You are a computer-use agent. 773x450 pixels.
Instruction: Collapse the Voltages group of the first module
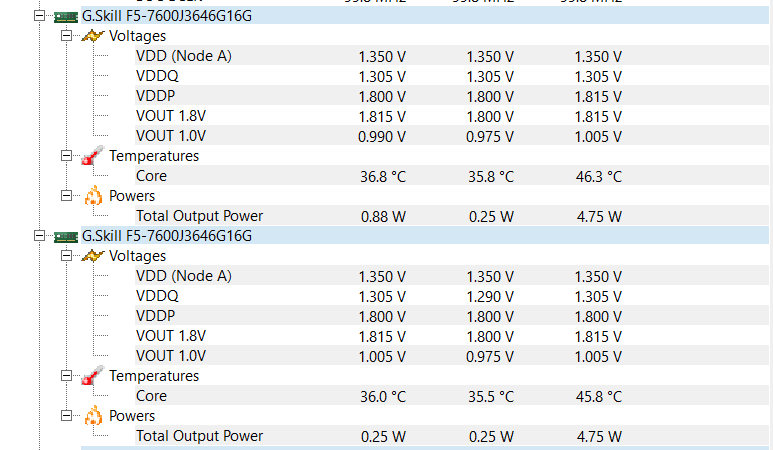[x=66, y=35]
